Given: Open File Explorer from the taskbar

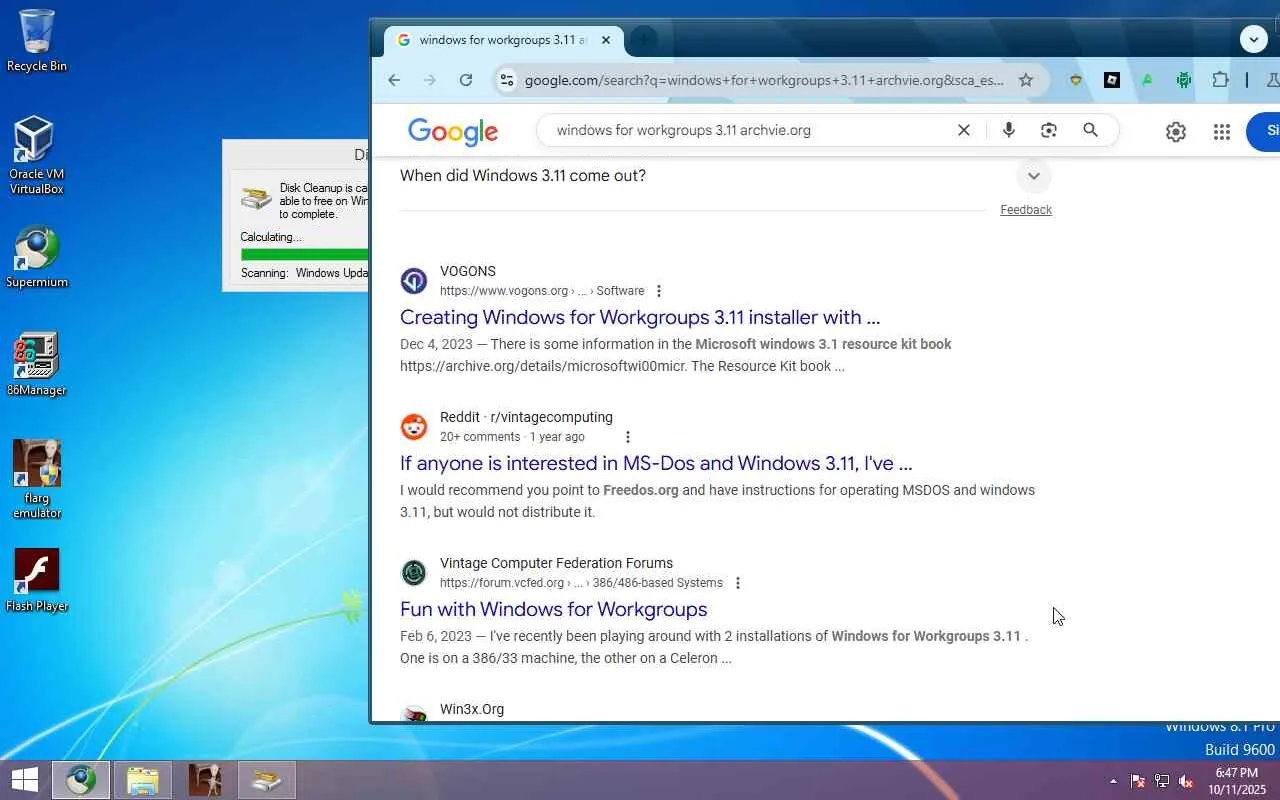Looking at the screenshot, I should pyautogui.click(x=143, y=780).
